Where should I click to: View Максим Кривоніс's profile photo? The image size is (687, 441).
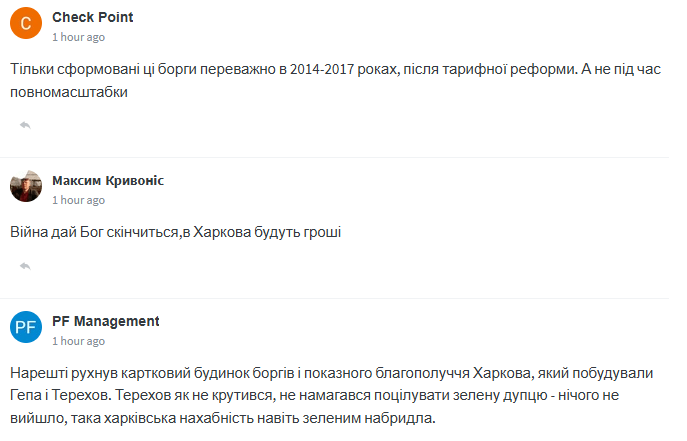tap(26, 187)
